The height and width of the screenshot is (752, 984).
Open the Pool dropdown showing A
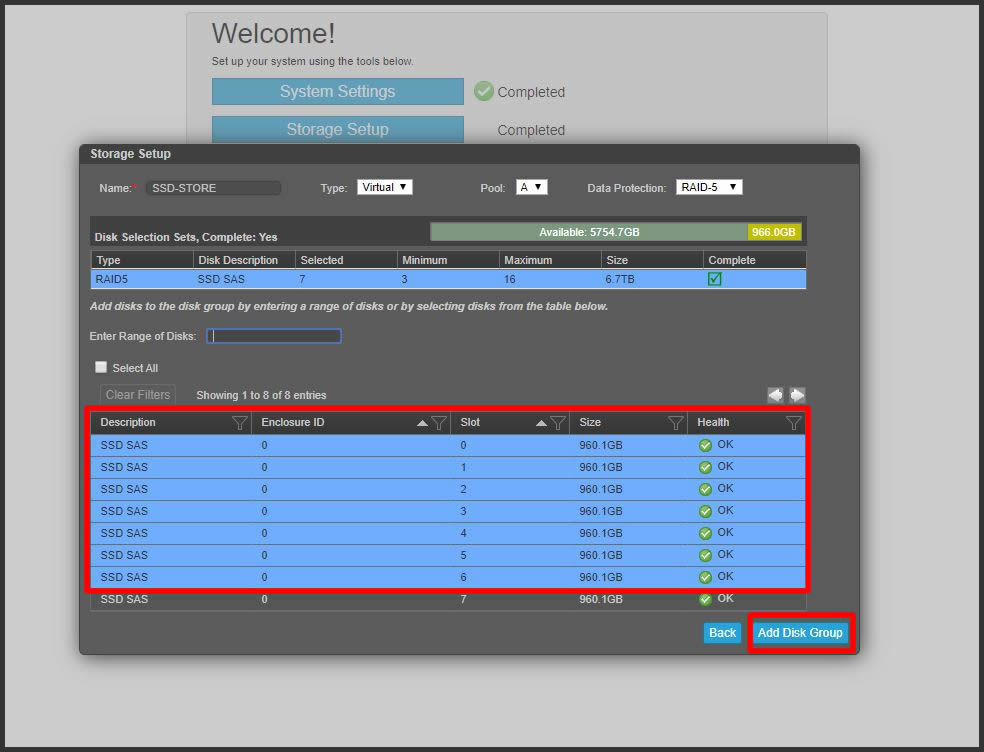[532, 187]
